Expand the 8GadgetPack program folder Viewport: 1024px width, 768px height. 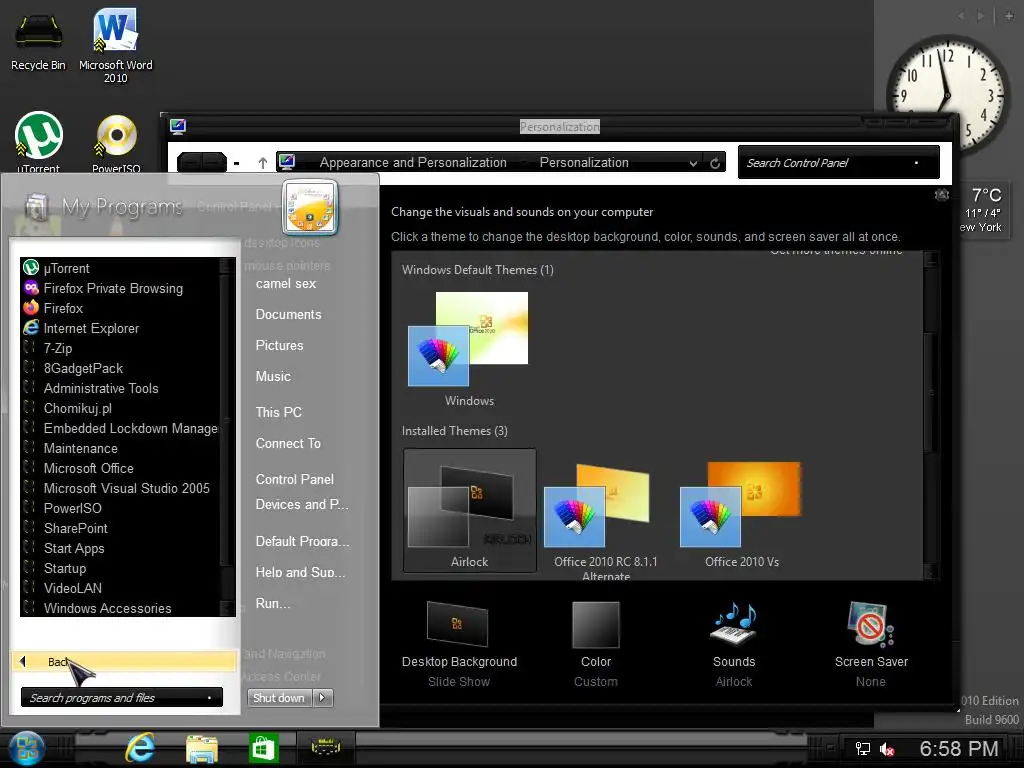coord(121,368)
